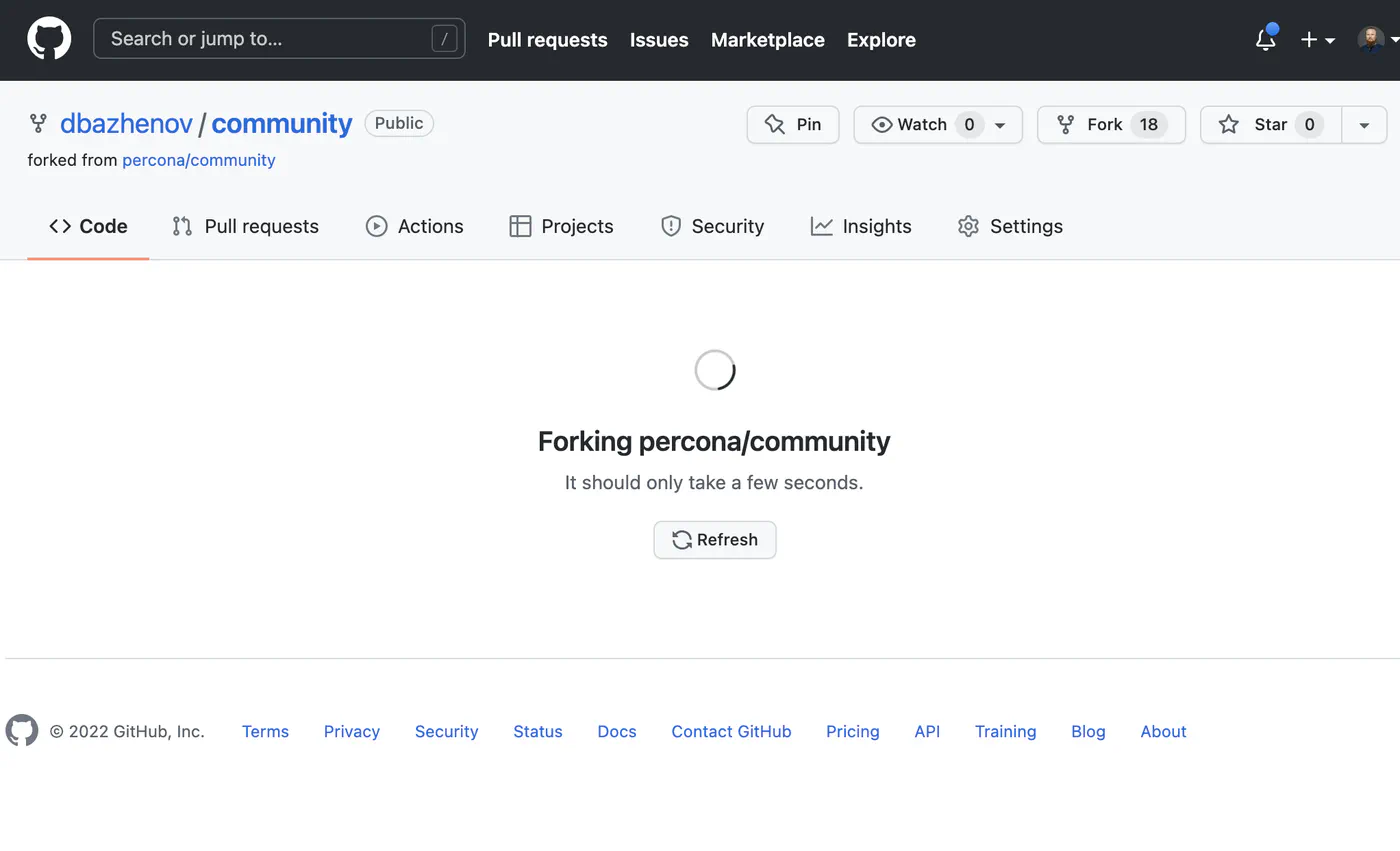1400x851 pixels.
Task: Open the Contact GitHub footer link
Action: [731, 732]
